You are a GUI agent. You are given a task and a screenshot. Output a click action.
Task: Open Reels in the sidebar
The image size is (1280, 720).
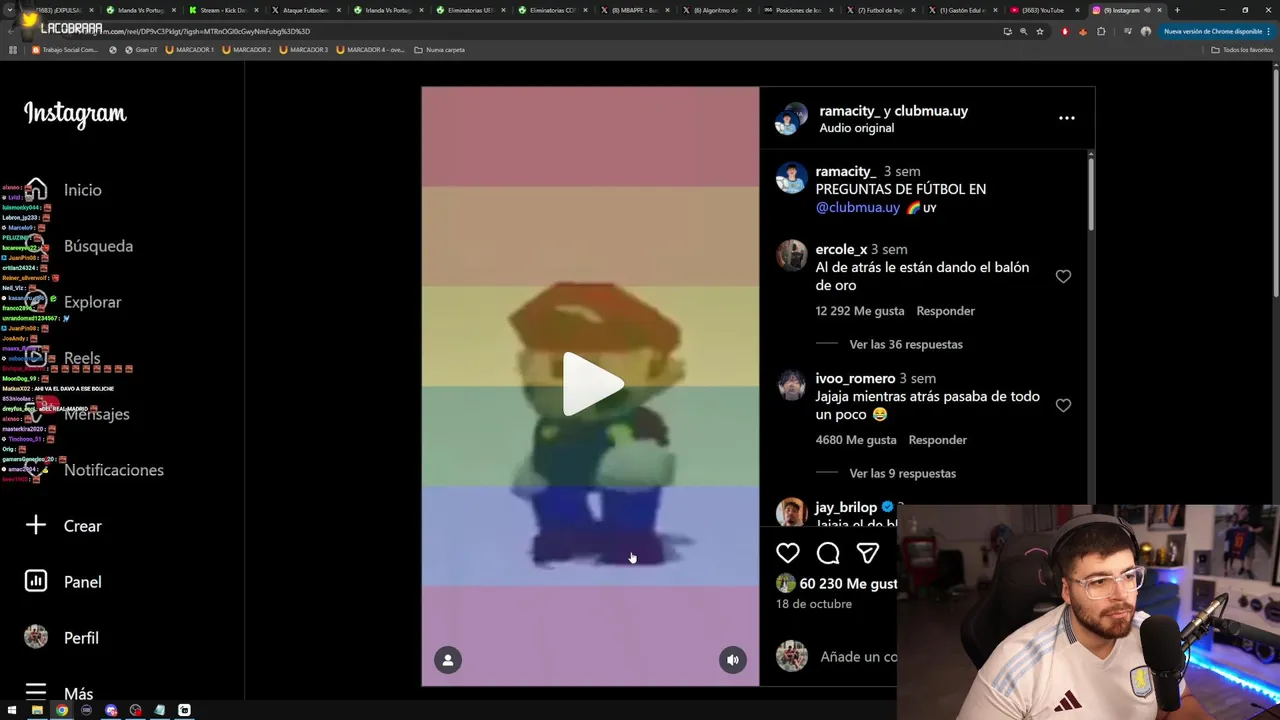pos(82,358)
